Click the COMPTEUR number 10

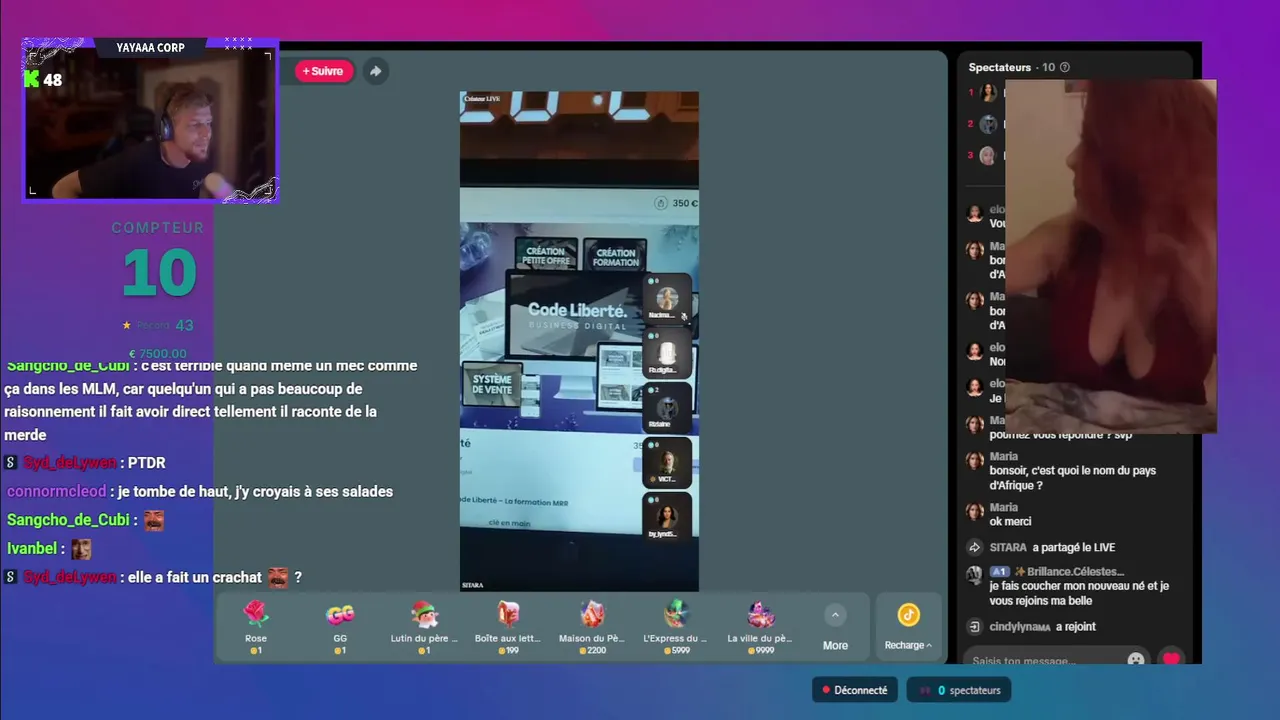(x=159, y=272)
